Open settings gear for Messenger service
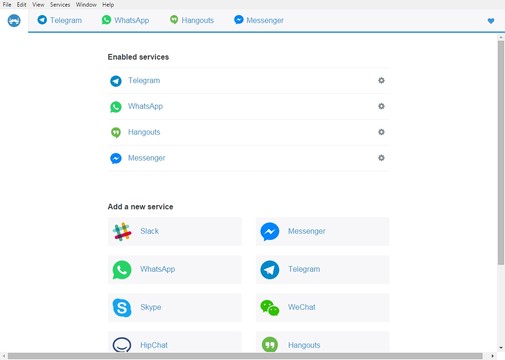The width and height of the screenshot is (505, 360). point(381,158)
